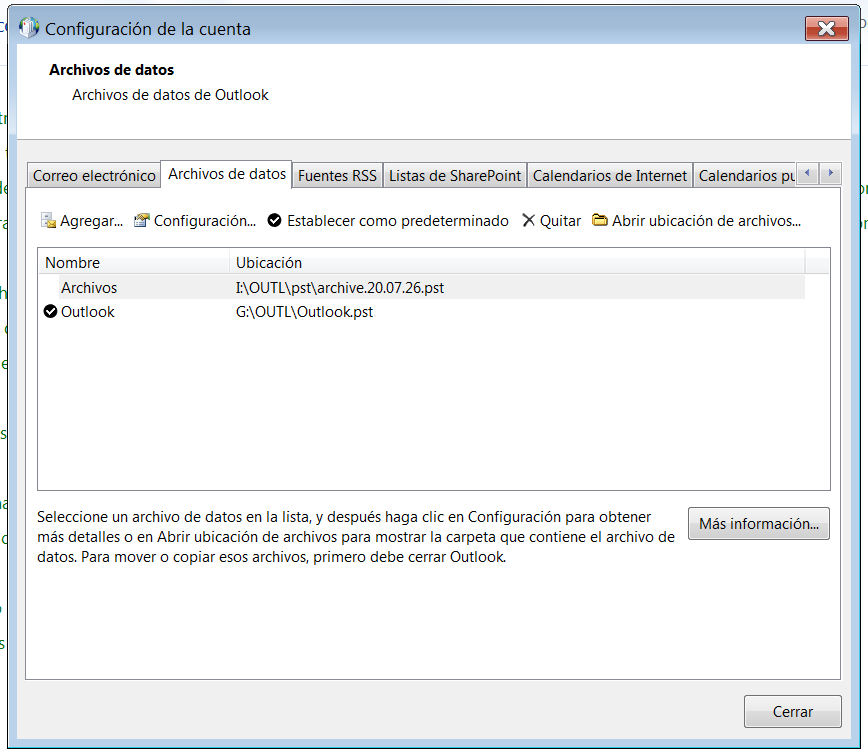Click the Establecer como predeterminado checkmark icon
Image resolution: width=868 pixels, height=756 pixels.
tap(275, 221)
